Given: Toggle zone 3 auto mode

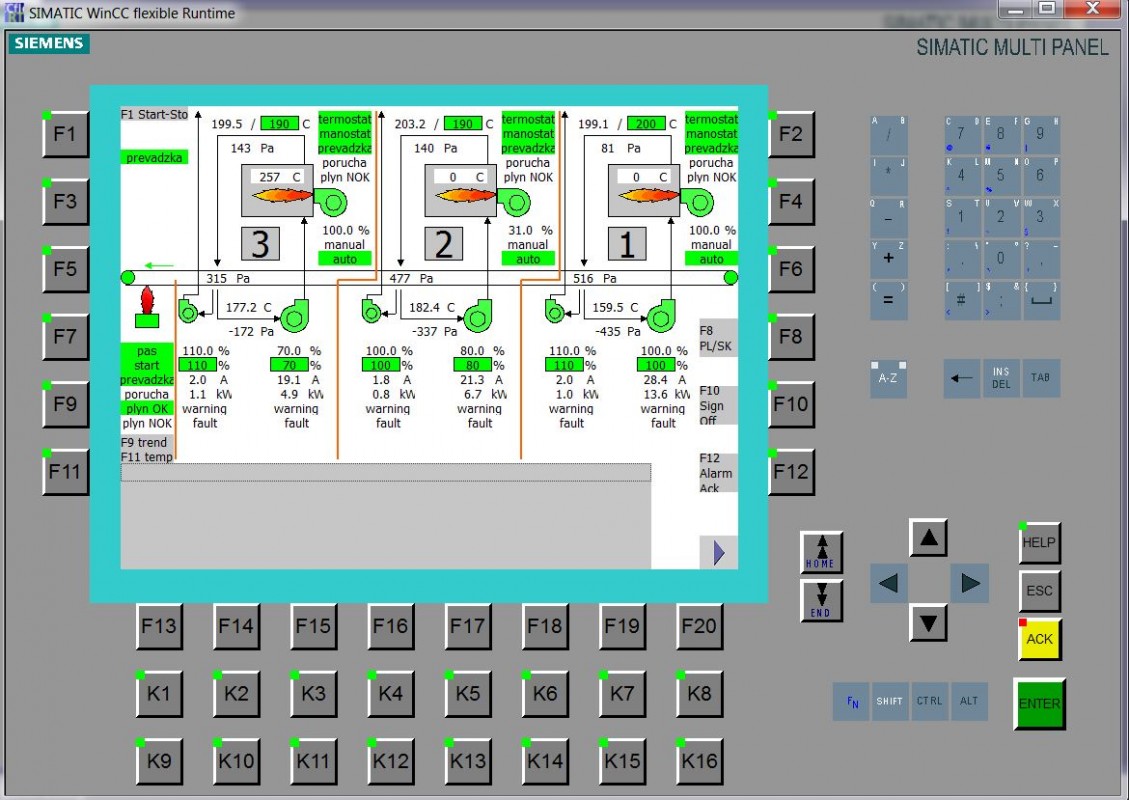Looking at the screenshot, I should tap(345, 259).
